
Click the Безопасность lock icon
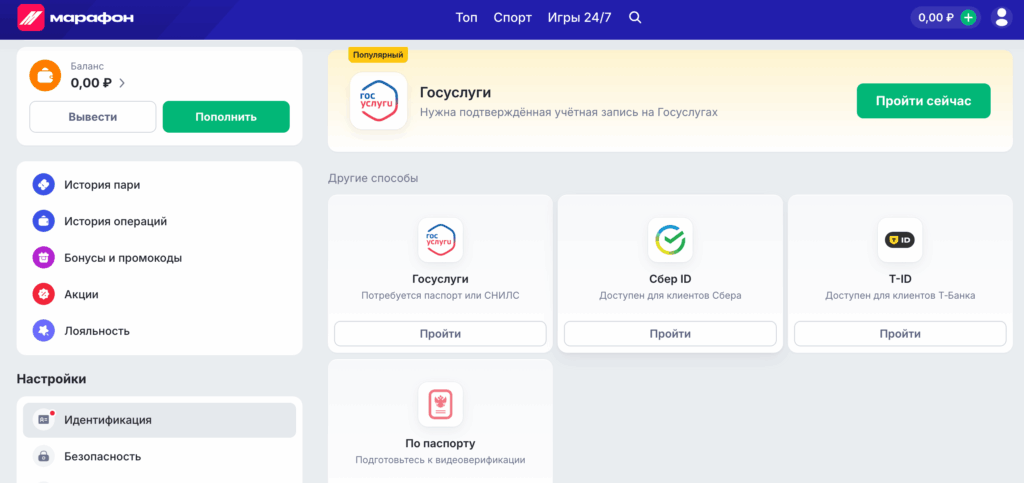[44, 456]
